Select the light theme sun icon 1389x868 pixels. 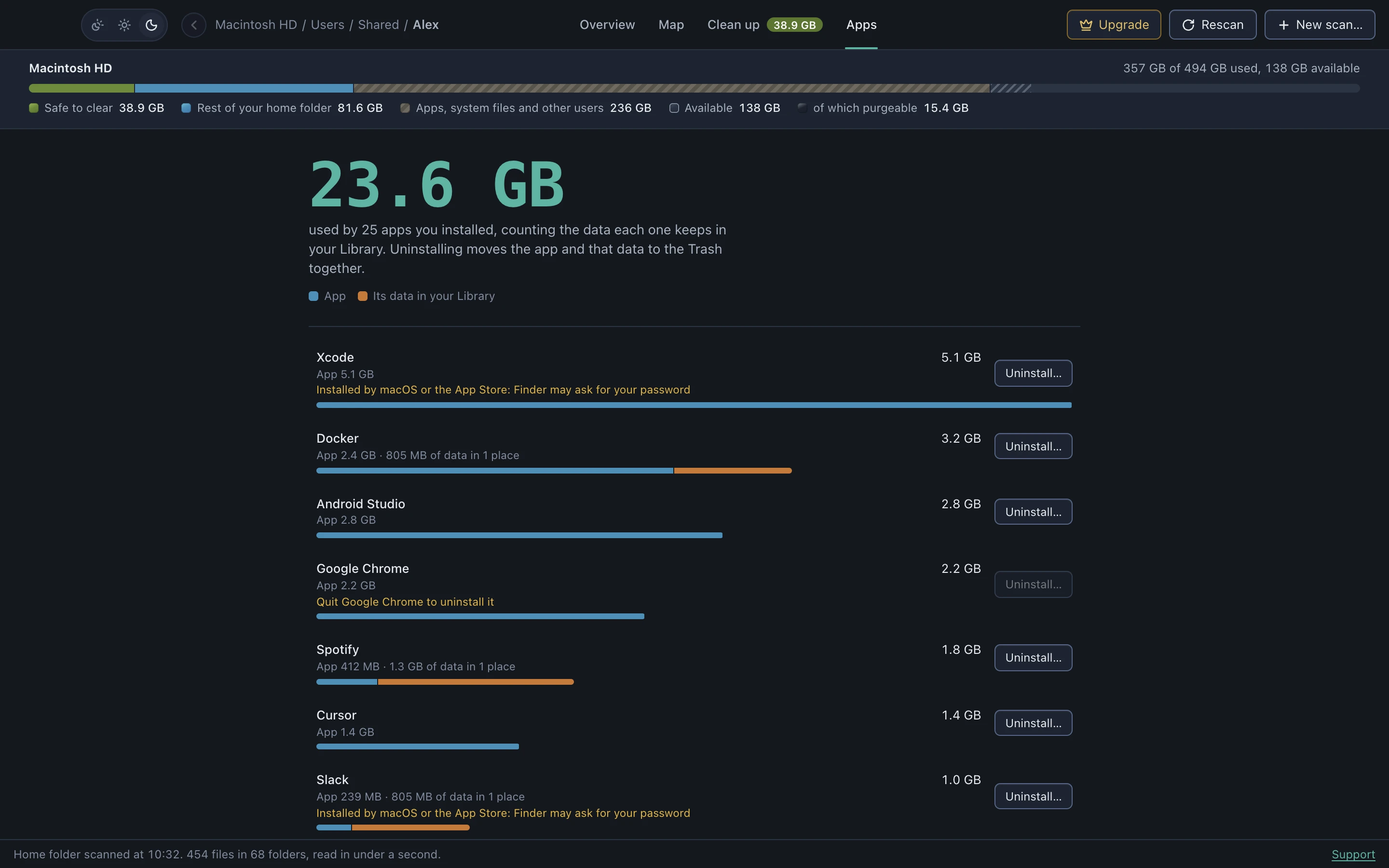124,25
